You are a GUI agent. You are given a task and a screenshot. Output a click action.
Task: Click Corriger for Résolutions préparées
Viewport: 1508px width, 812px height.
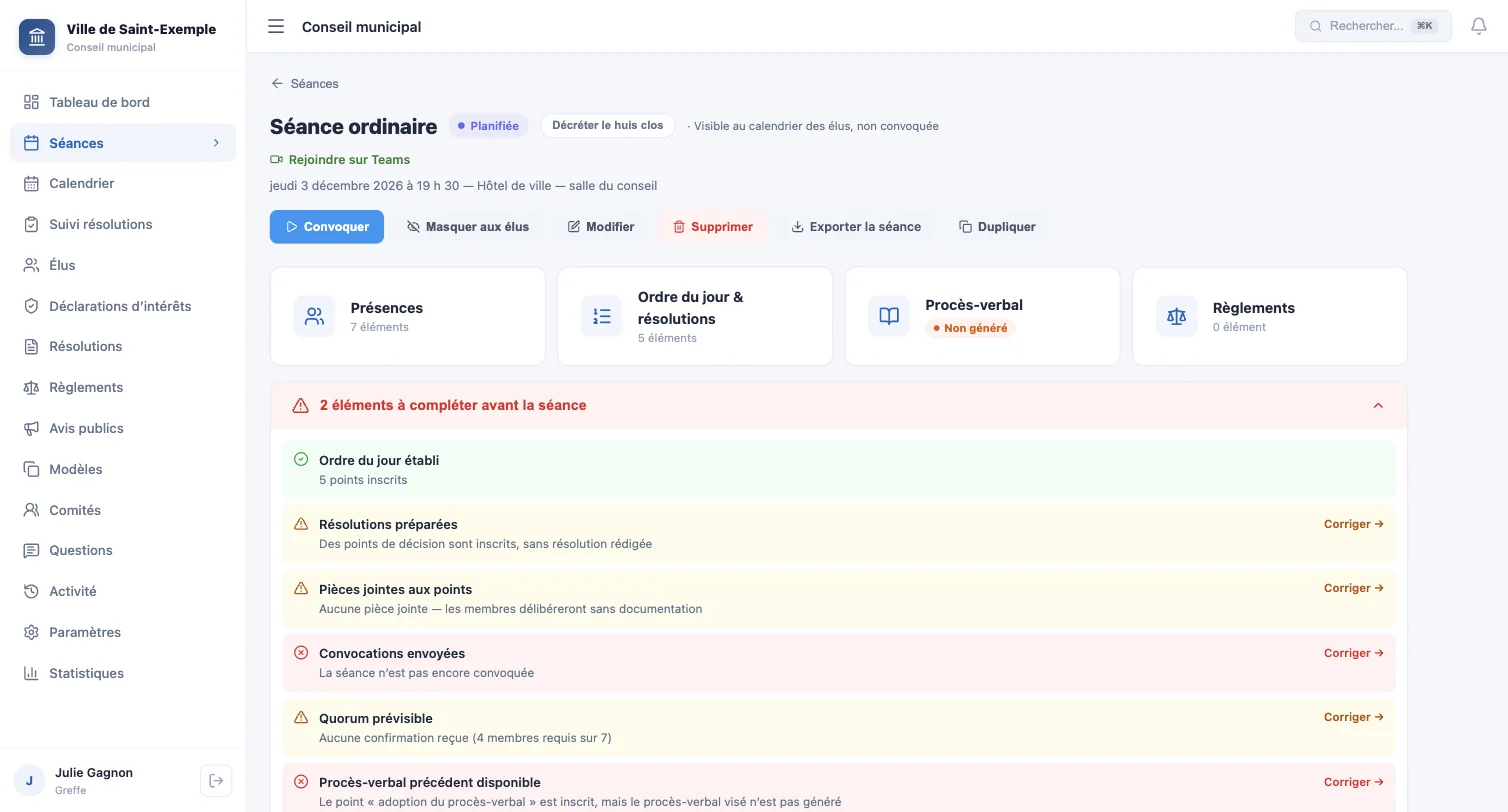(x=1354, y=524)
